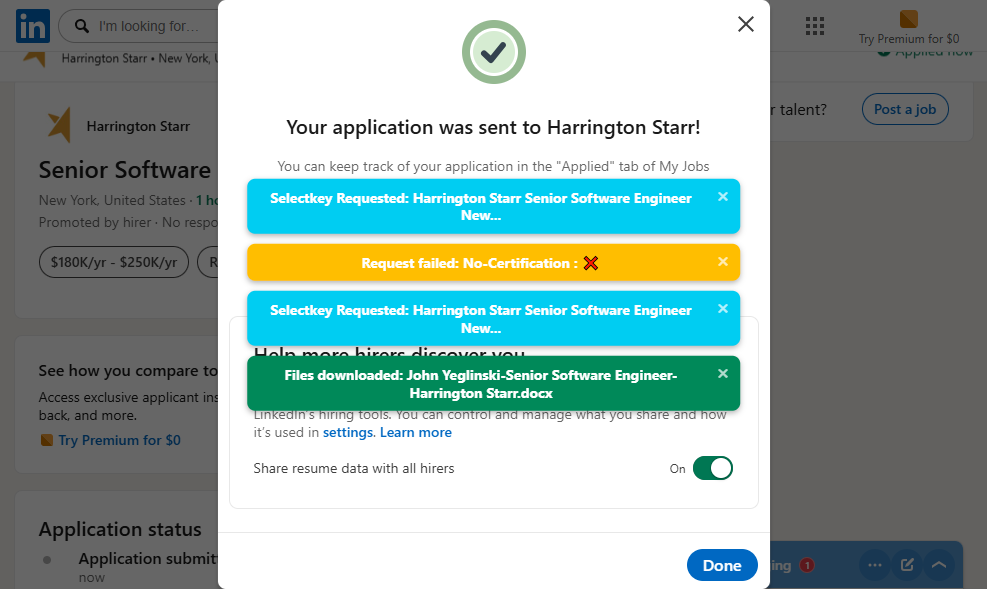Dismiss the green Files downloaded notification
The height and width of the screenshot is (589, 987).
pyautogui.click(x=723, y=374)
